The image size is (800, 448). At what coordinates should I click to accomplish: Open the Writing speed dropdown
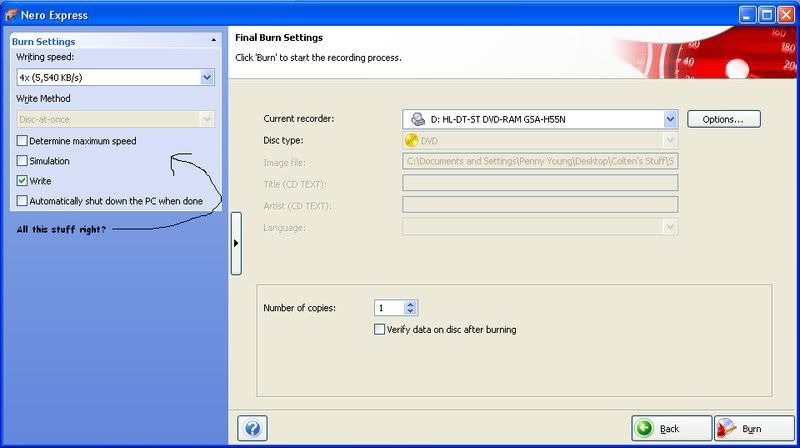[207, 78]
